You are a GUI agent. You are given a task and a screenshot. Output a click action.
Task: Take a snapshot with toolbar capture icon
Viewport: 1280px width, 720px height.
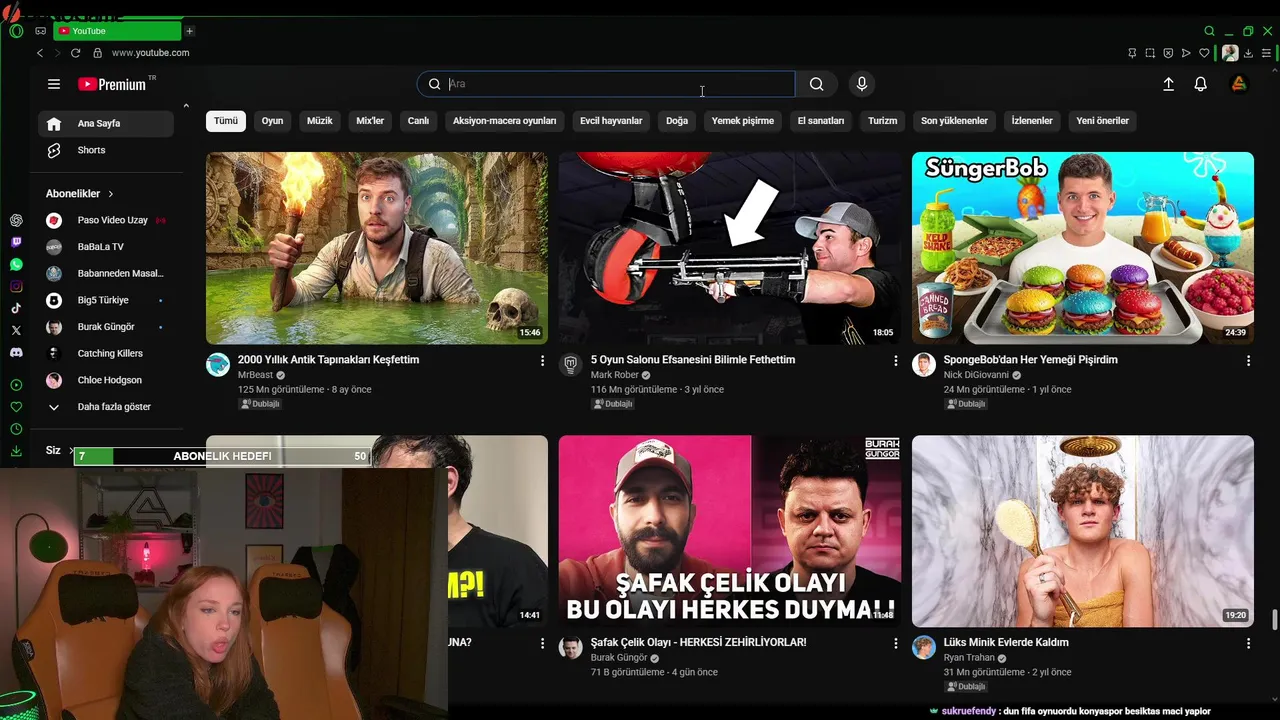tap(1150, 53)
